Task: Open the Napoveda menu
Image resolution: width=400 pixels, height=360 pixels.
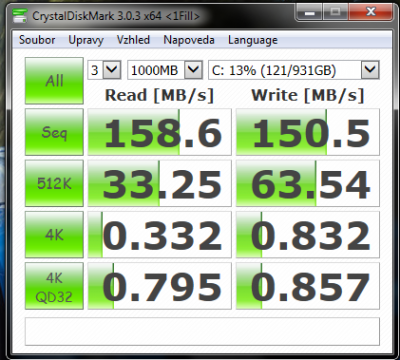Action: [x=189, y=40]
